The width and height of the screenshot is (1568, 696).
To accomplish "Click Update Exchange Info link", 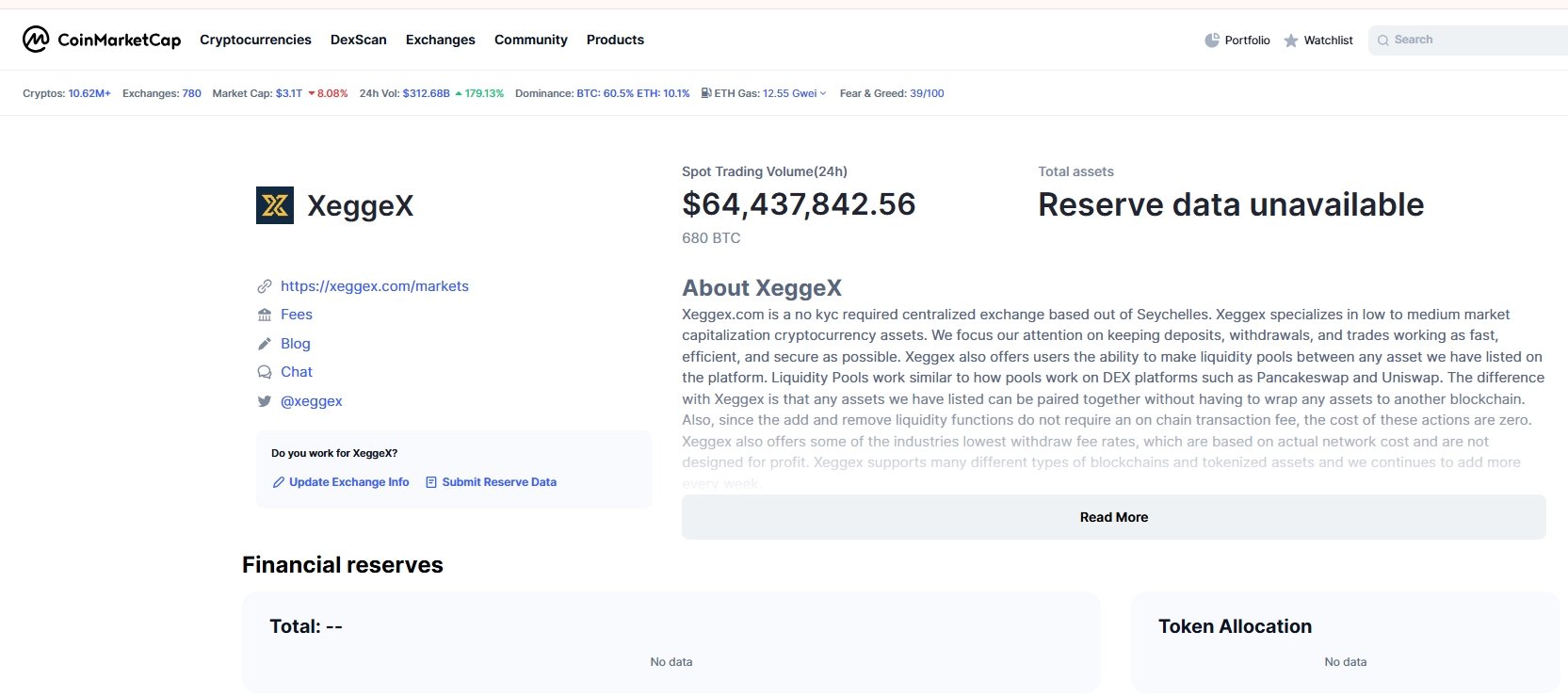I will coord(348,482).
